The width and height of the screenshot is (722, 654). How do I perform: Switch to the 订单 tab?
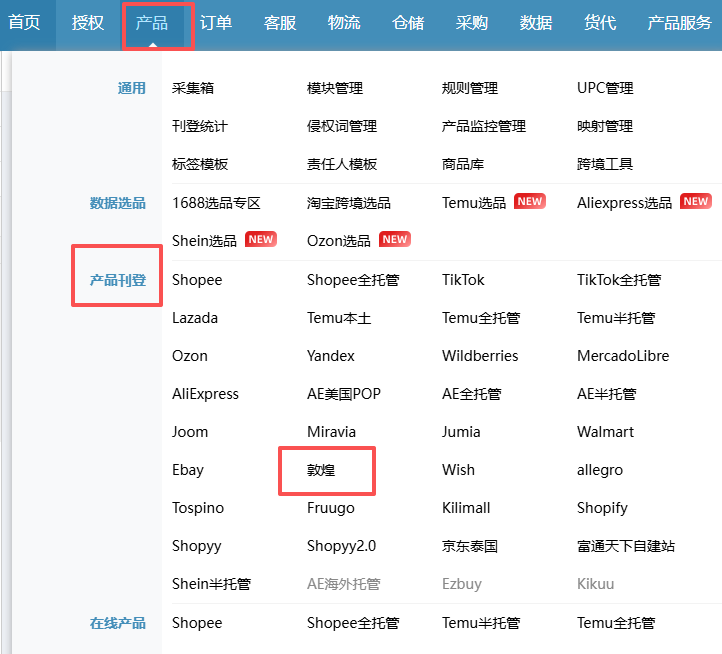pyautogui.click(x=215, y=22)
